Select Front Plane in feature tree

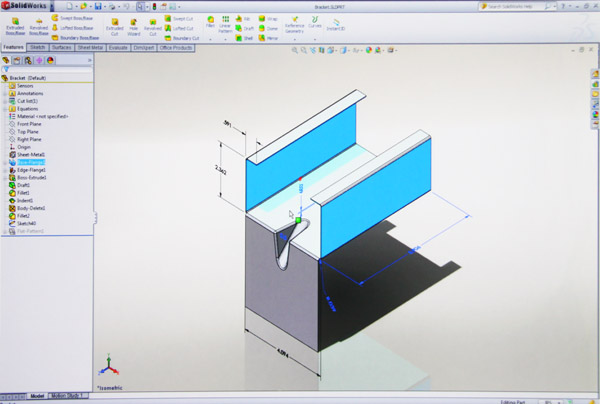pyautogui.click(x=25, y=124)
